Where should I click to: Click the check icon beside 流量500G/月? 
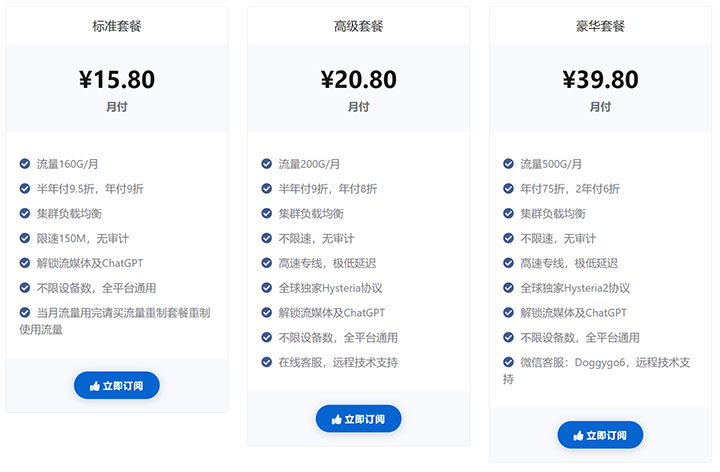[508, 163]
